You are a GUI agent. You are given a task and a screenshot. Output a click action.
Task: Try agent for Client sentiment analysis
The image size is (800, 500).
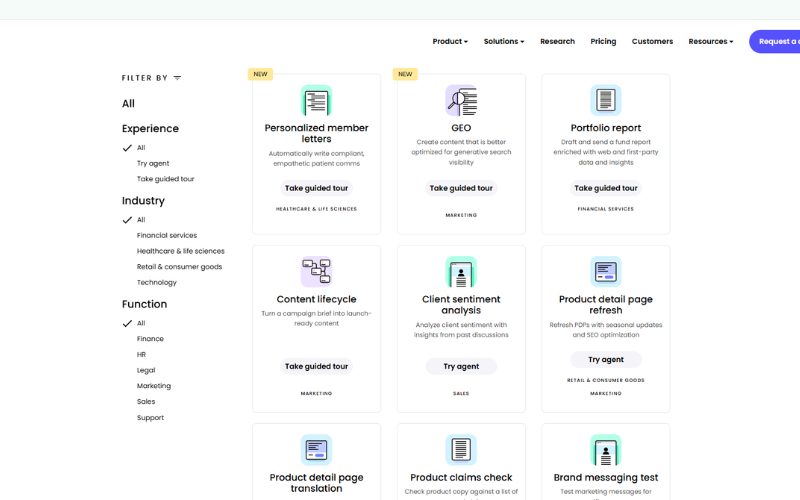click(x=461, y=366)
